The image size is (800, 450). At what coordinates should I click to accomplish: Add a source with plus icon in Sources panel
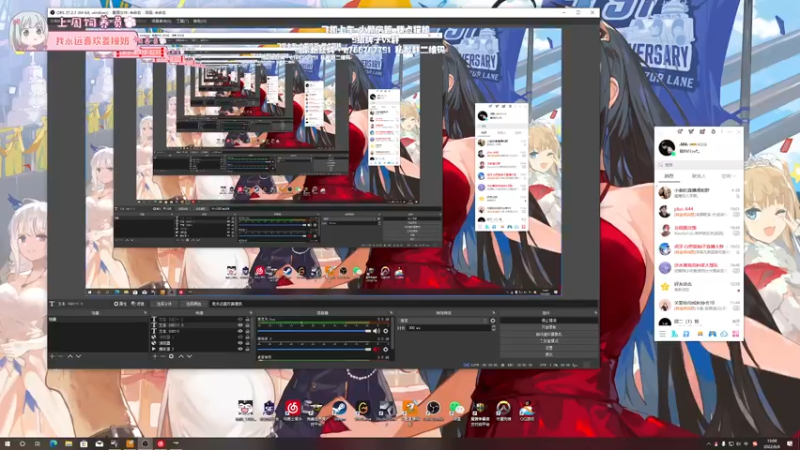155,356
